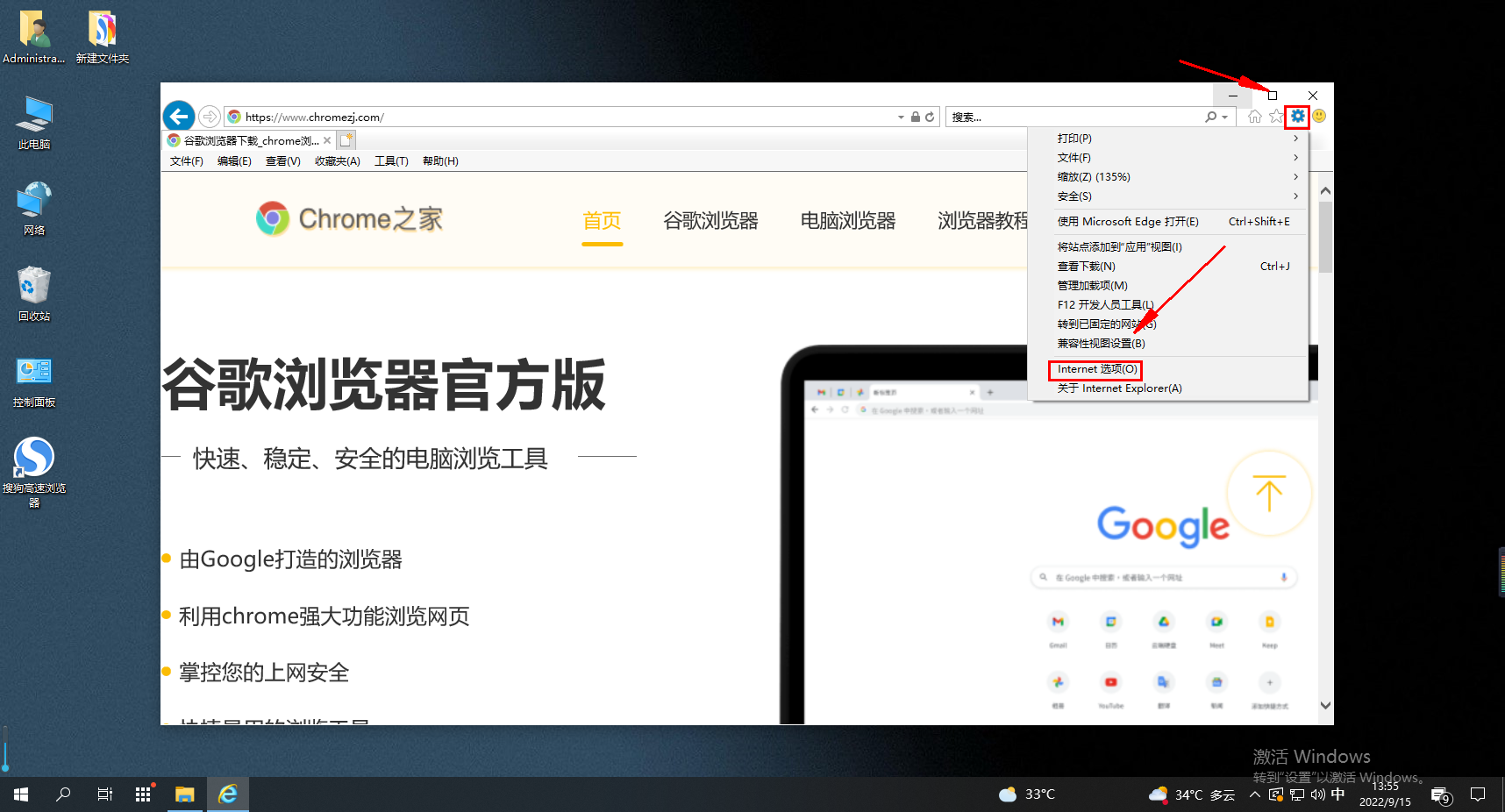Open a new blank tab
1505x812 pixels.
coord(346,139)
